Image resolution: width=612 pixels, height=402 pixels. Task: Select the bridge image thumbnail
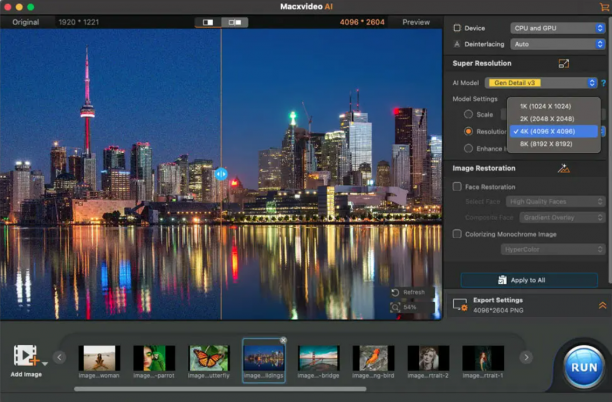pos(318,358)
